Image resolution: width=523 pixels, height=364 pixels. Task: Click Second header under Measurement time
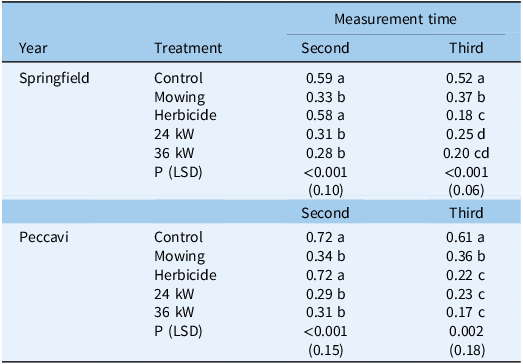(325, 48)
